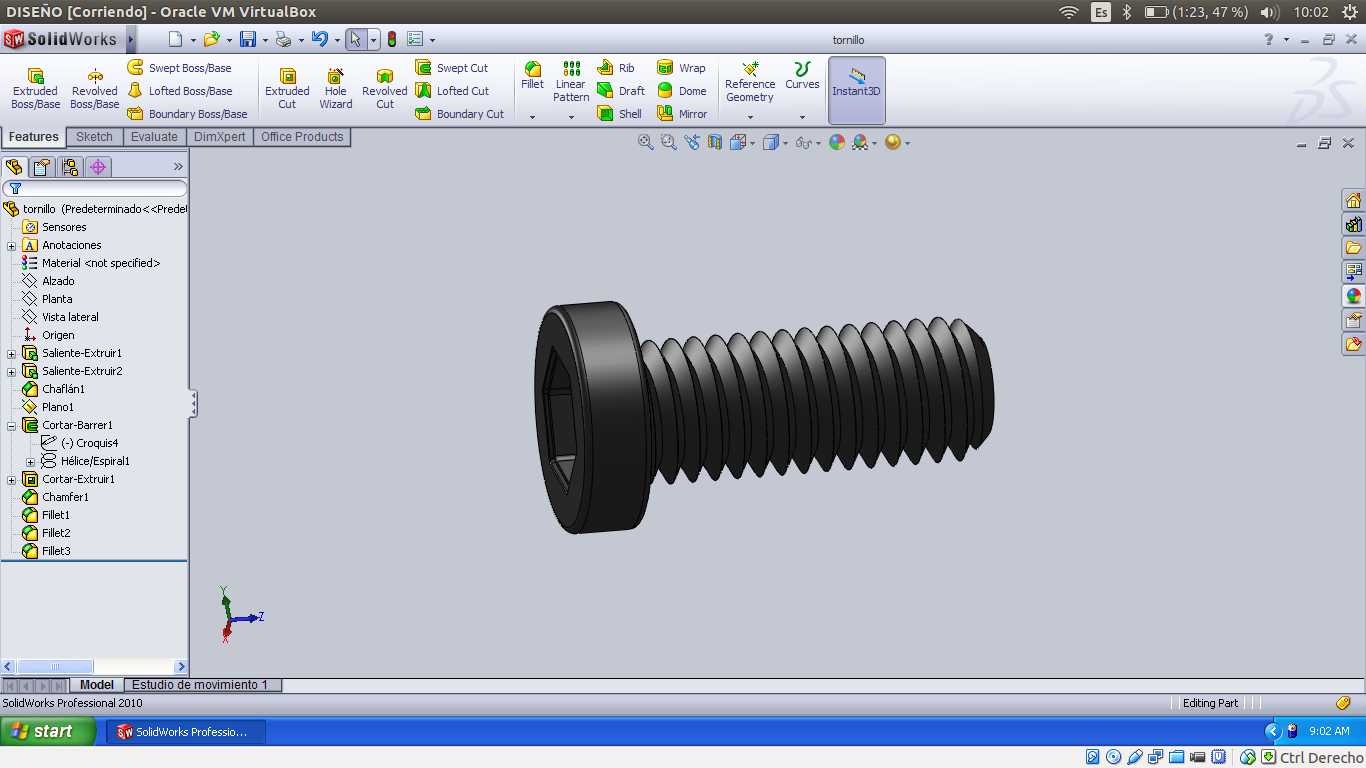1366x768 pixels.
Task: Expand the SolidWorks menu arrow
Action: point(131,40)
